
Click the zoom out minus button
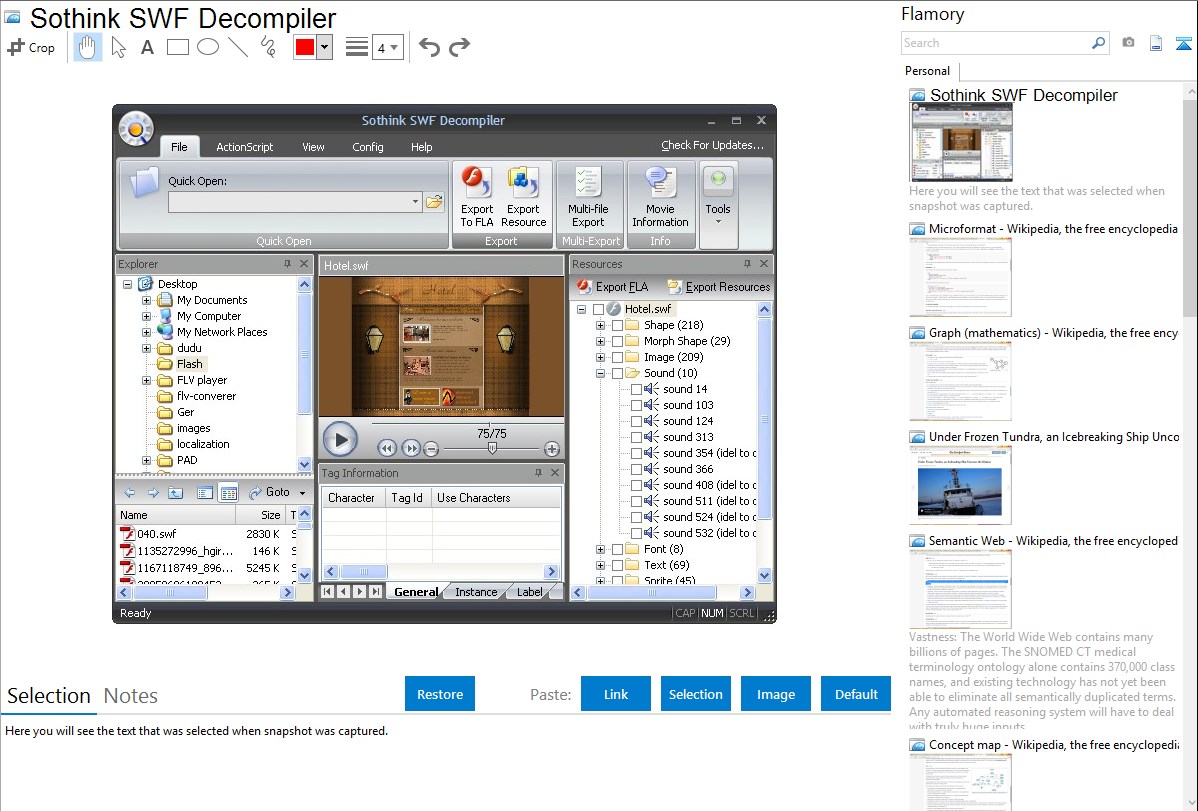click(x=431, y=449)
